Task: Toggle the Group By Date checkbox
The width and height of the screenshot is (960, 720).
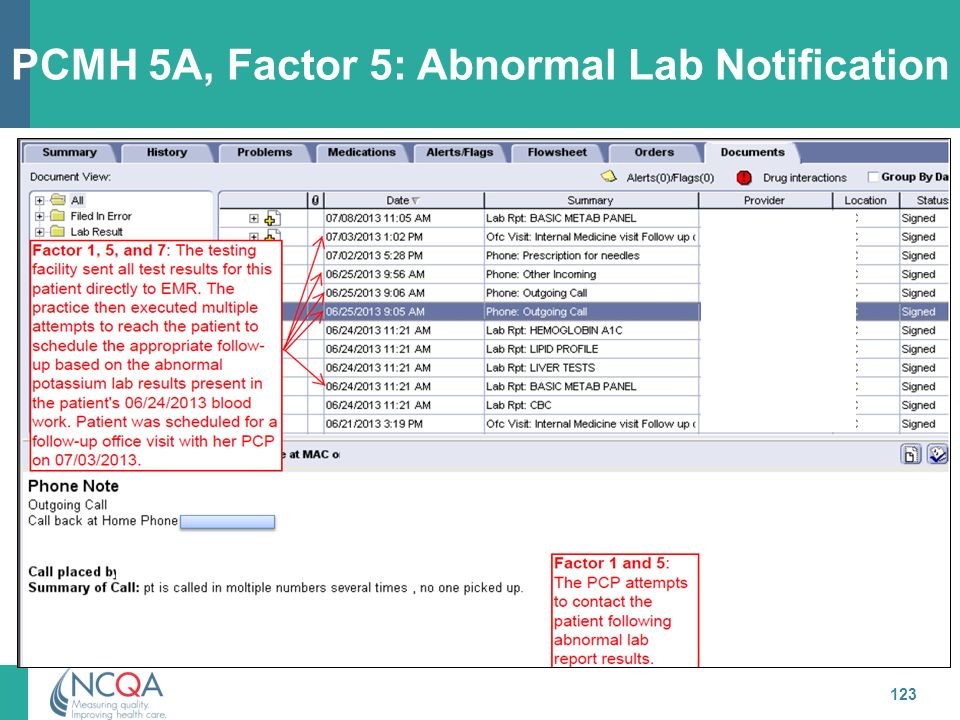Action: coord(873,177)
